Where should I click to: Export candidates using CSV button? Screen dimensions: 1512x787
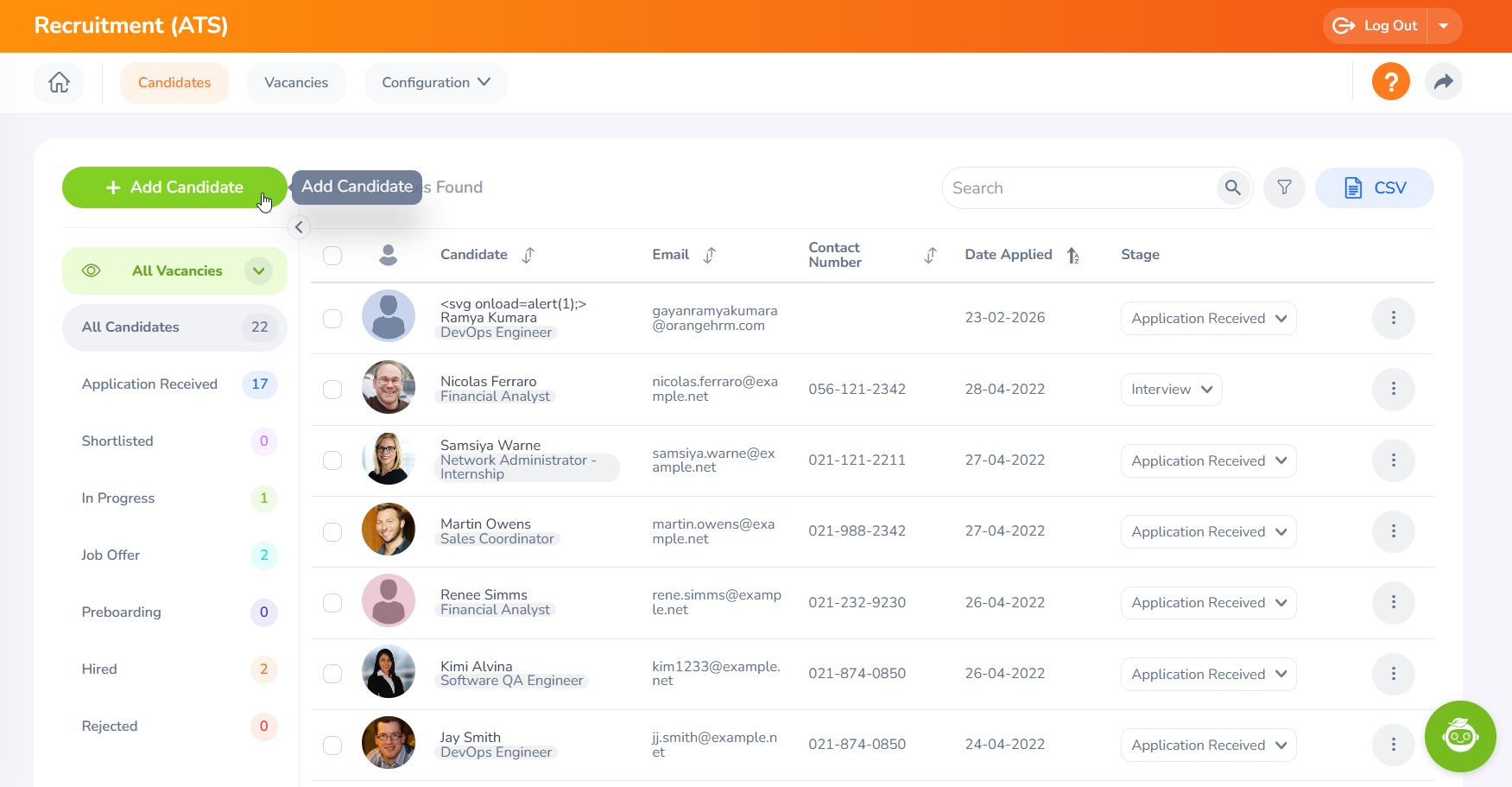click(1374, 187)
